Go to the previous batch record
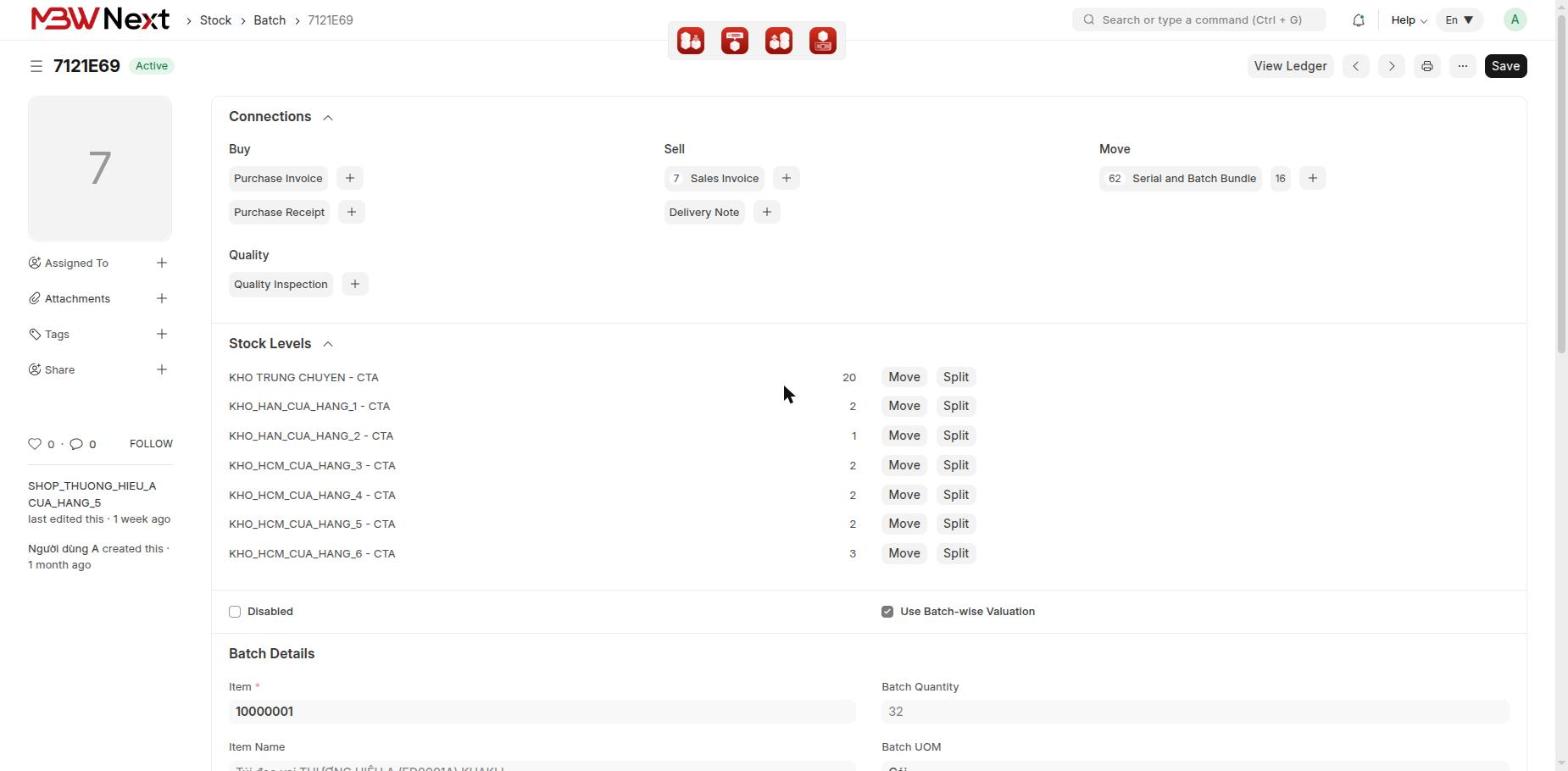Screen dimensions: 1568x771 1356,66
